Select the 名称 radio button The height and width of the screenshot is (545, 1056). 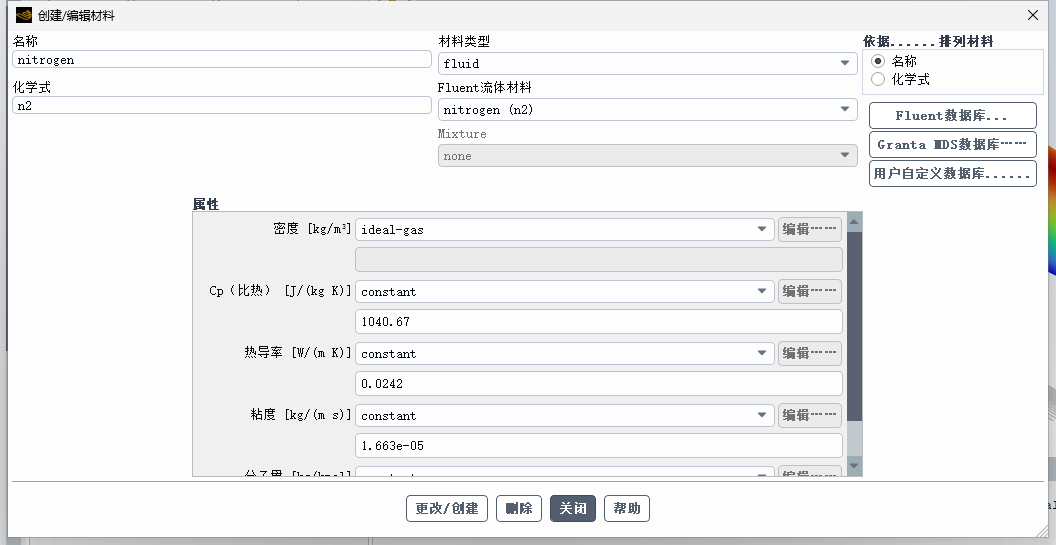click(x=878, y=61)
